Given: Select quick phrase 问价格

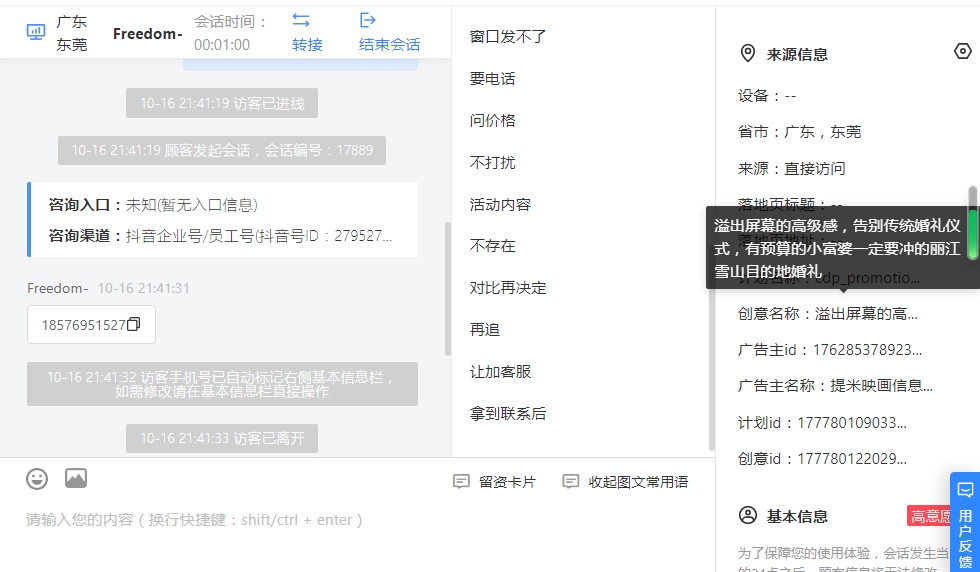Looking at the screenshot, I should (492, 121).
